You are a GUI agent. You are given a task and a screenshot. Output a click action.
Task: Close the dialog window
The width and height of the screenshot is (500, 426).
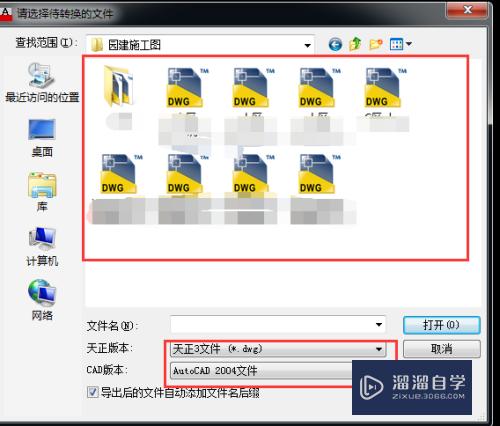468,10
